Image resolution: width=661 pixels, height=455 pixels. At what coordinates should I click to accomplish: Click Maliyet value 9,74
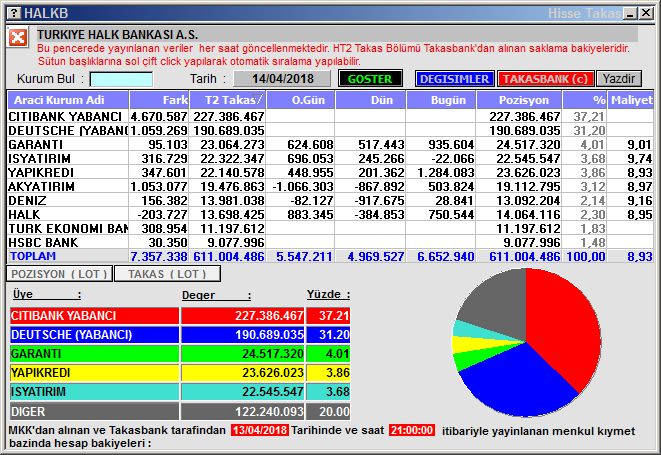point(640,159)
